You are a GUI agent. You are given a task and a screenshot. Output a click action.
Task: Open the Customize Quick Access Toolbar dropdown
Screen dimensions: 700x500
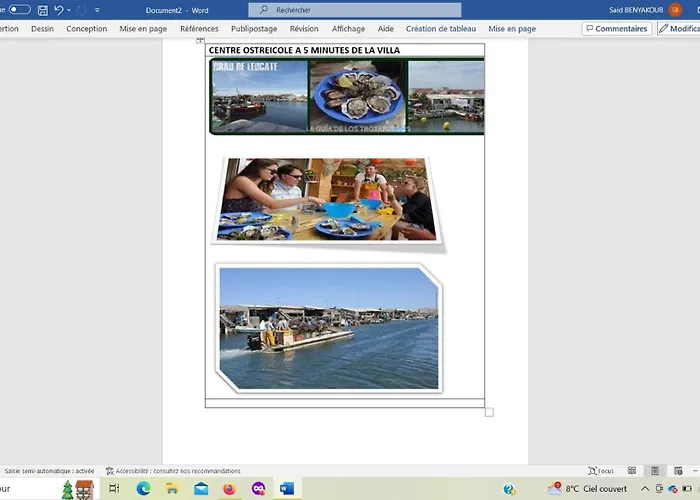pos(97,10)
